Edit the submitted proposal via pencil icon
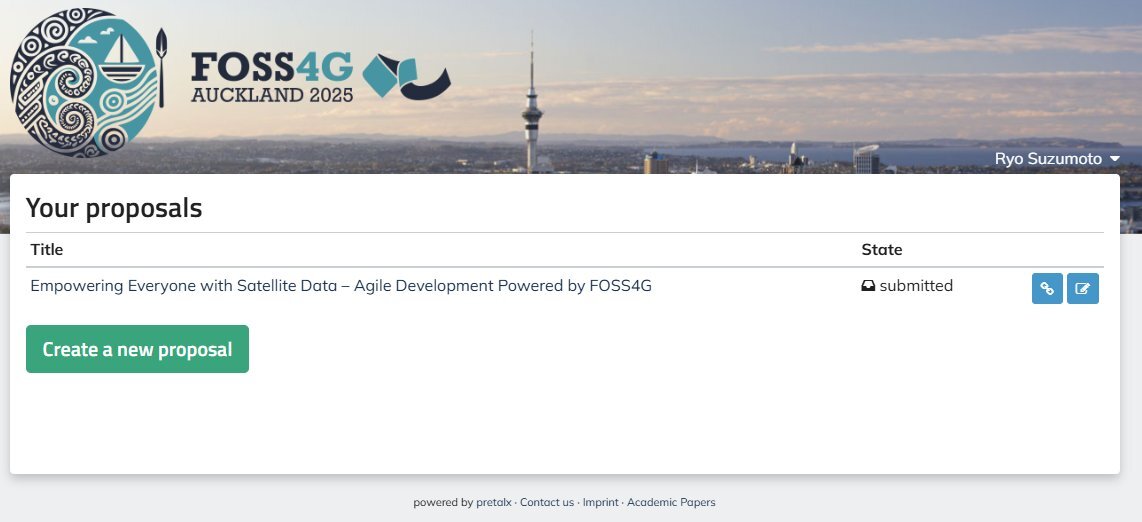Viewport: 1142px width, 522px height. (x=1082, y=288)
